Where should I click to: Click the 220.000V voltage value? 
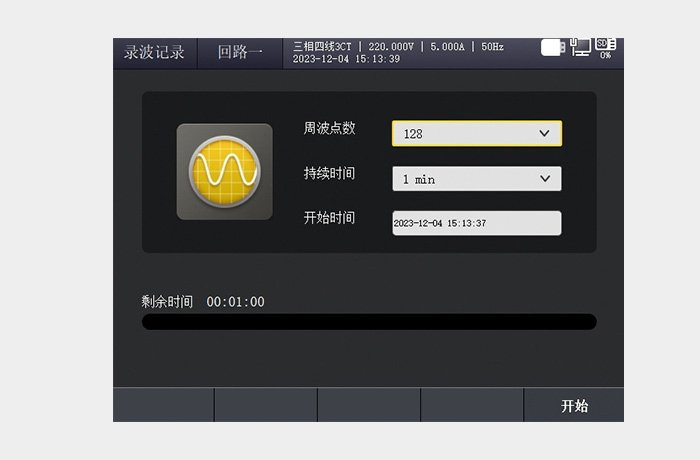[391, 46]
